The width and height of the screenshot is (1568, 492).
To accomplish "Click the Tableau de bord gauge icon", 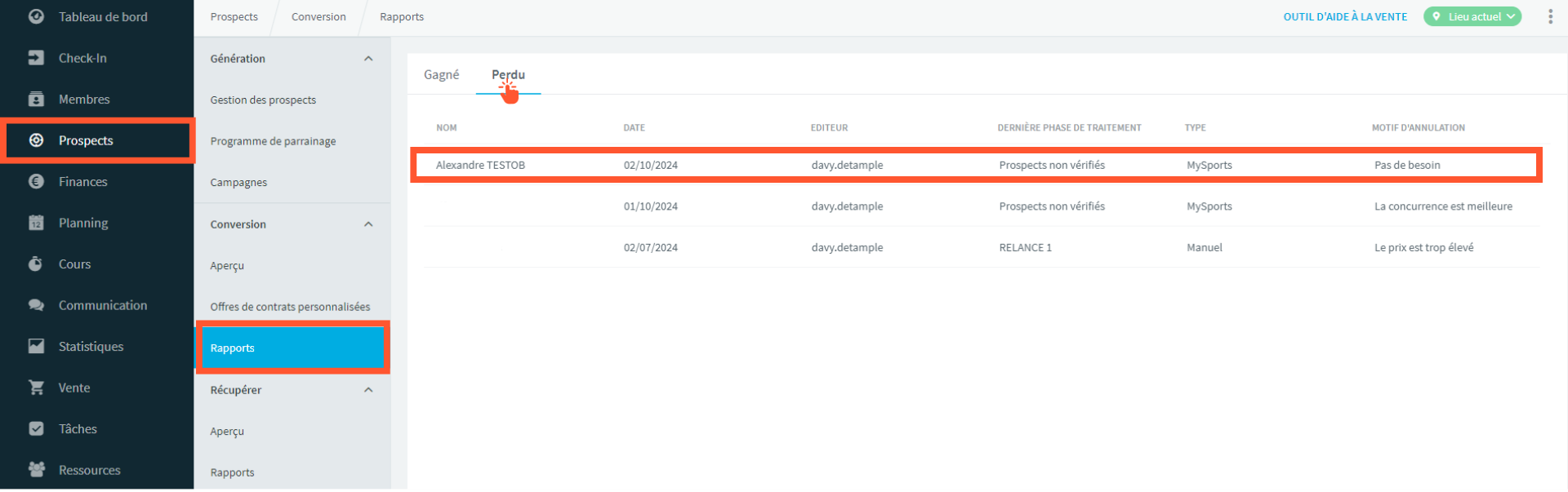I will [x=36, y=16].
